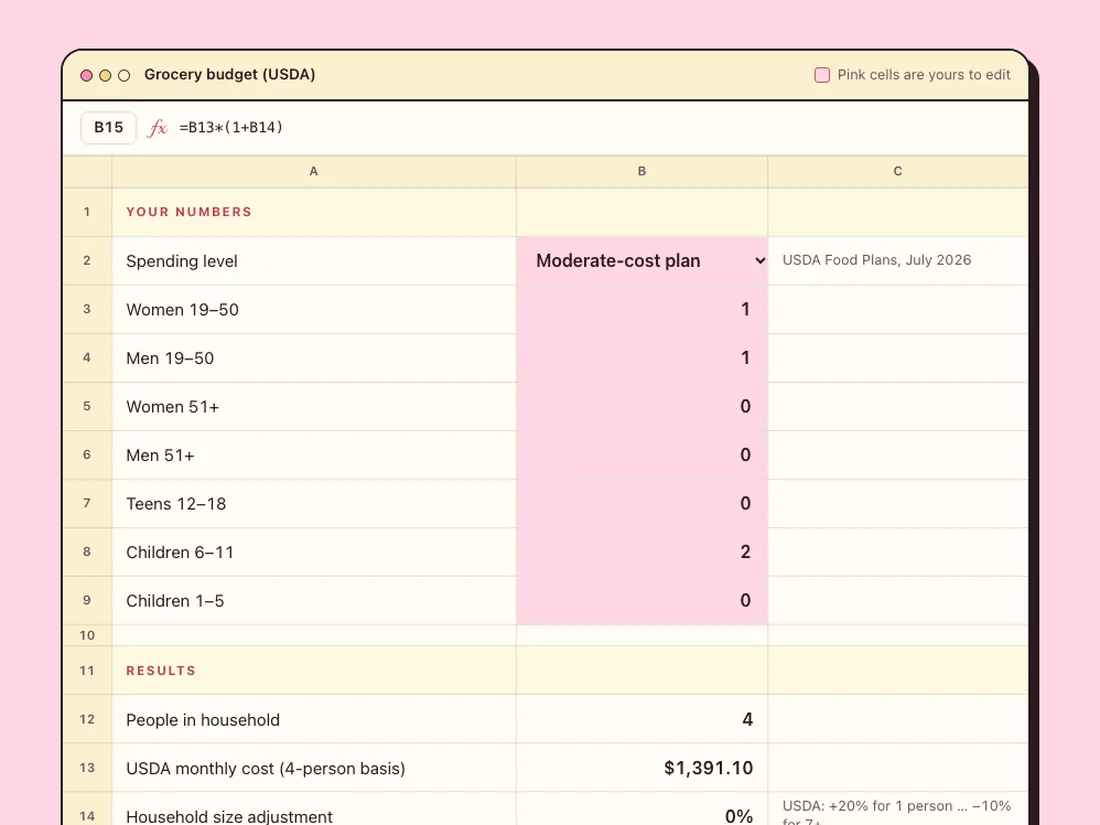Click 'USDA monthly cost (4-person basis)' label
Viewport: 1100px width, 825px height.
266,768
